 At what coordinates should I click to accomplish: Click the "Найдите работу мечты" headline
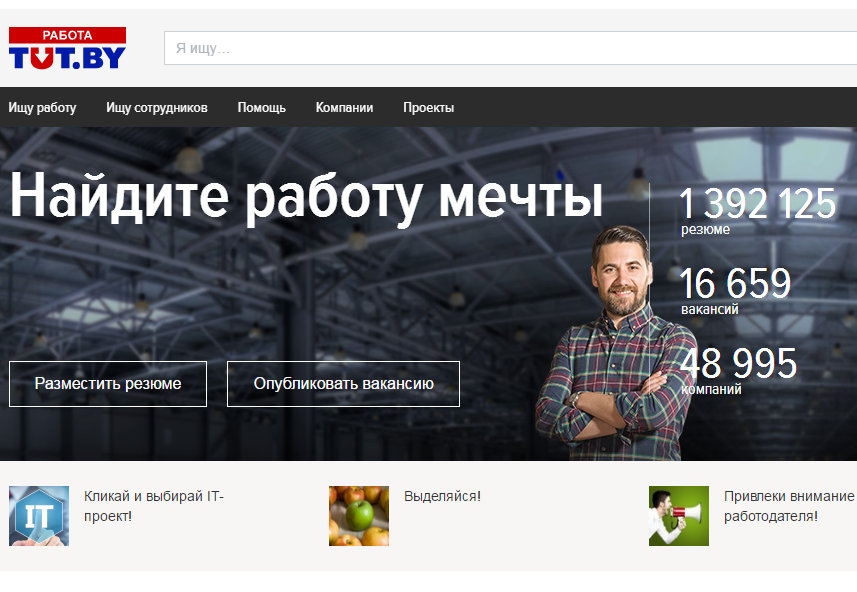click(306, 196)
